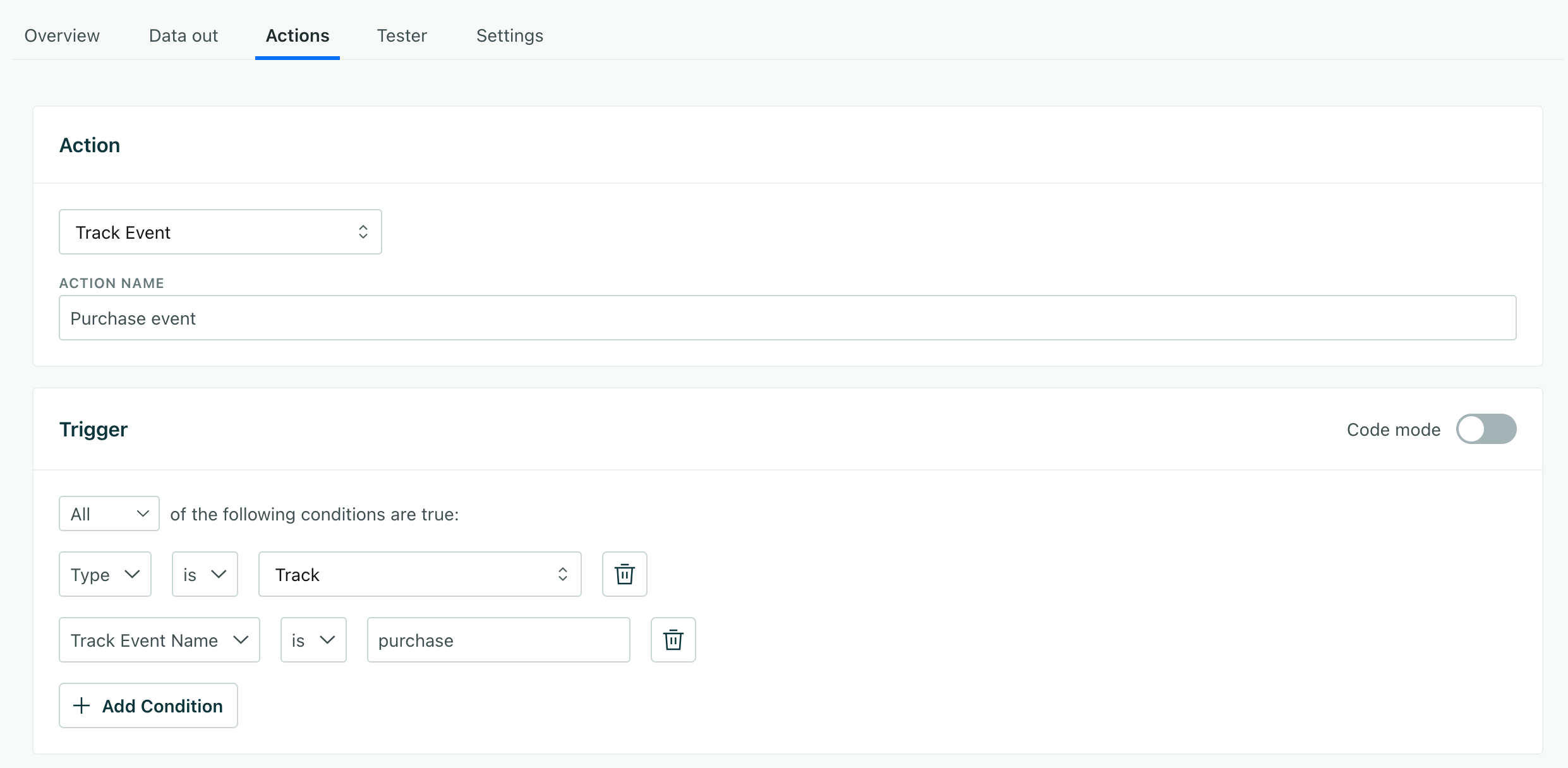
Task: Open the Track Event action type dropdown
Action: (x=220, y=232)
